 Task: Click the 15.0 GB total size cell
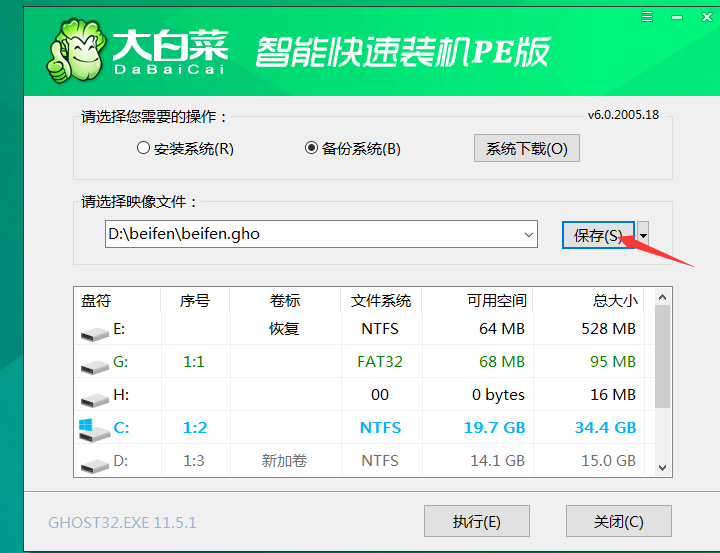click(x=608, y=461)
